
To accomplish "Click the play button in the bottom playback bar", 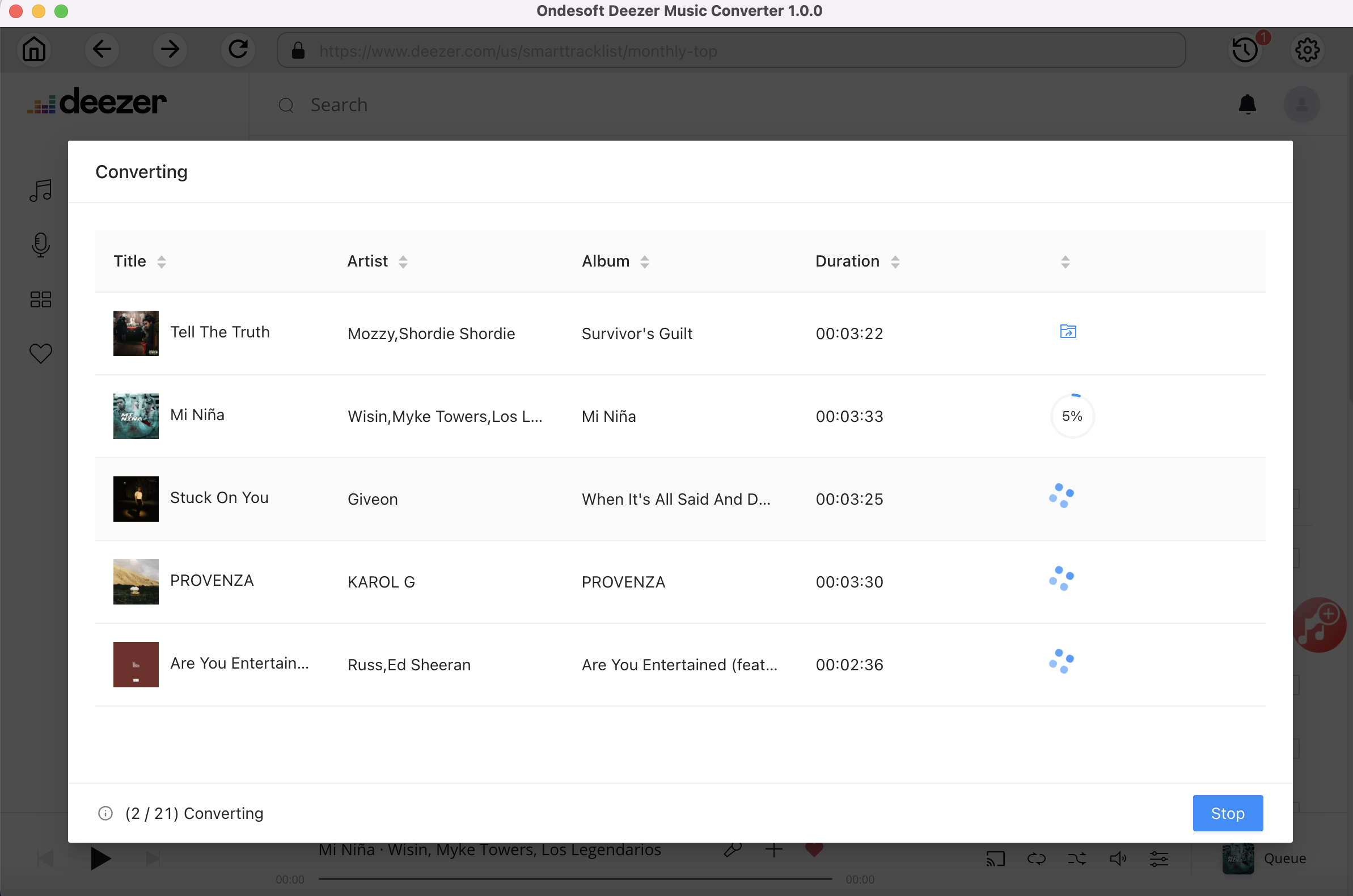I will (x=98, y=857).
